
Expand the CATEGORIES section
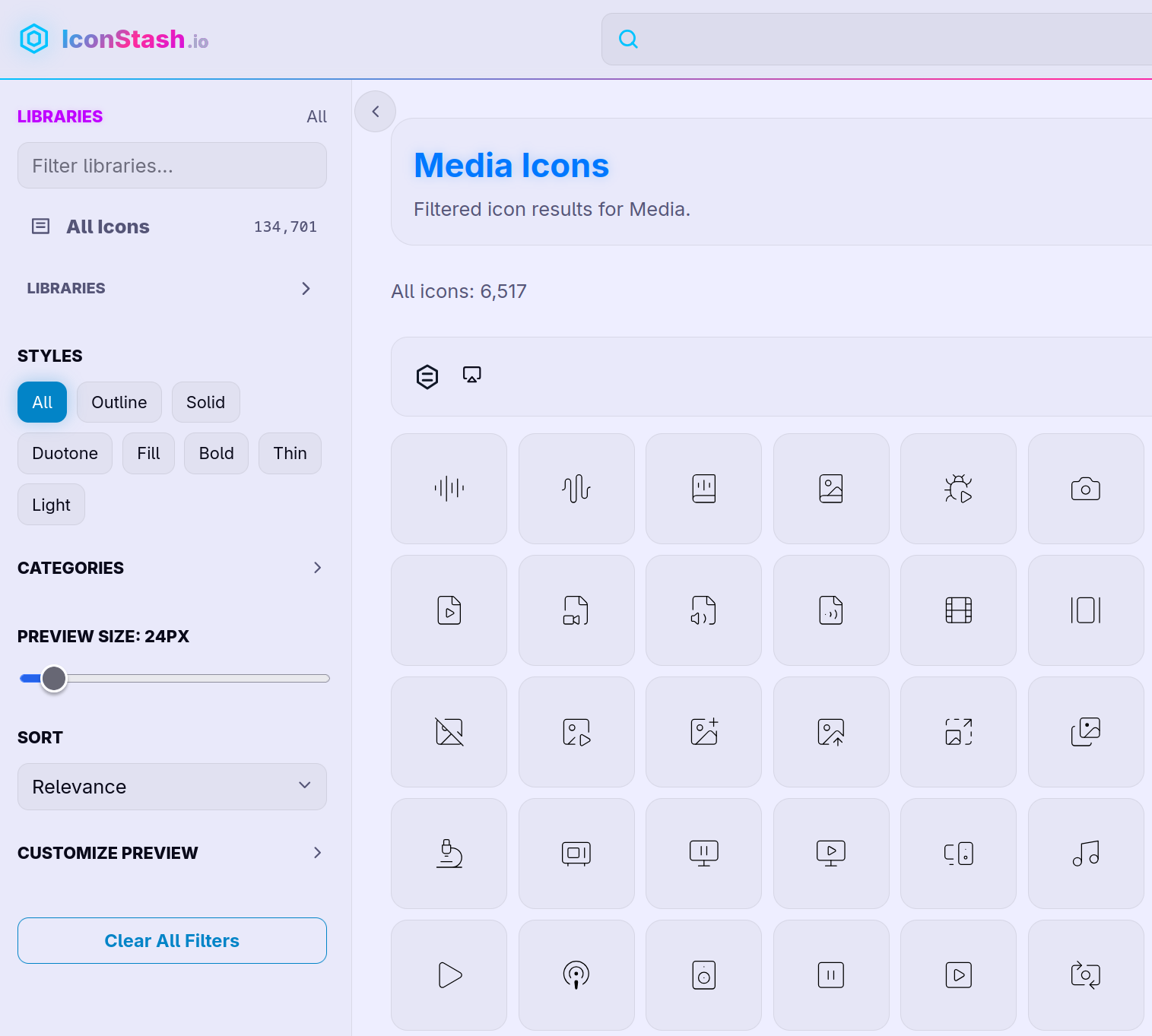tap(172, 568)
